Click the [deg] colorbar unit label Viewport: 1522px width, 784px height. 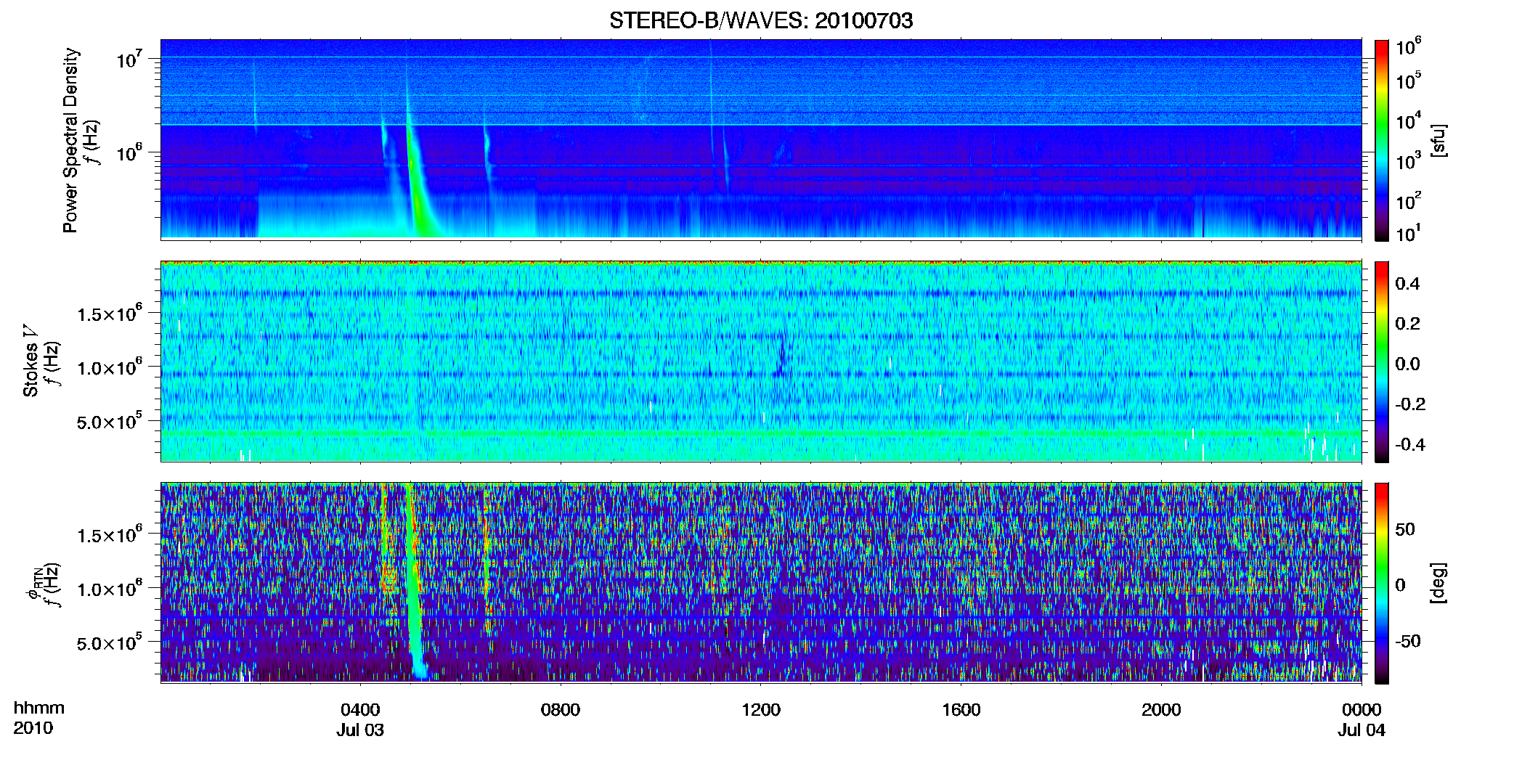[x=1439, y=583]
